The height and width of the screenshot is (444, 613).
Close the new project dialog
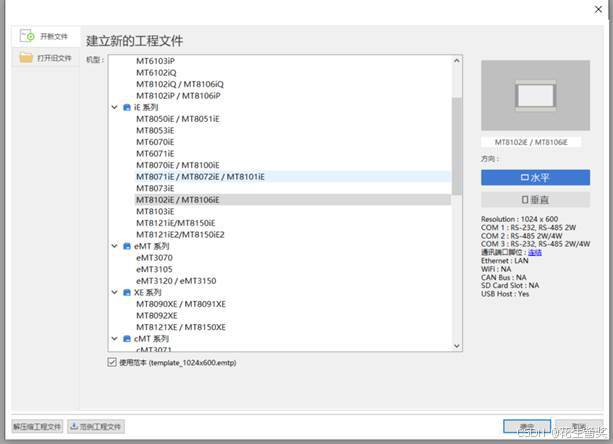click(598, 9)
